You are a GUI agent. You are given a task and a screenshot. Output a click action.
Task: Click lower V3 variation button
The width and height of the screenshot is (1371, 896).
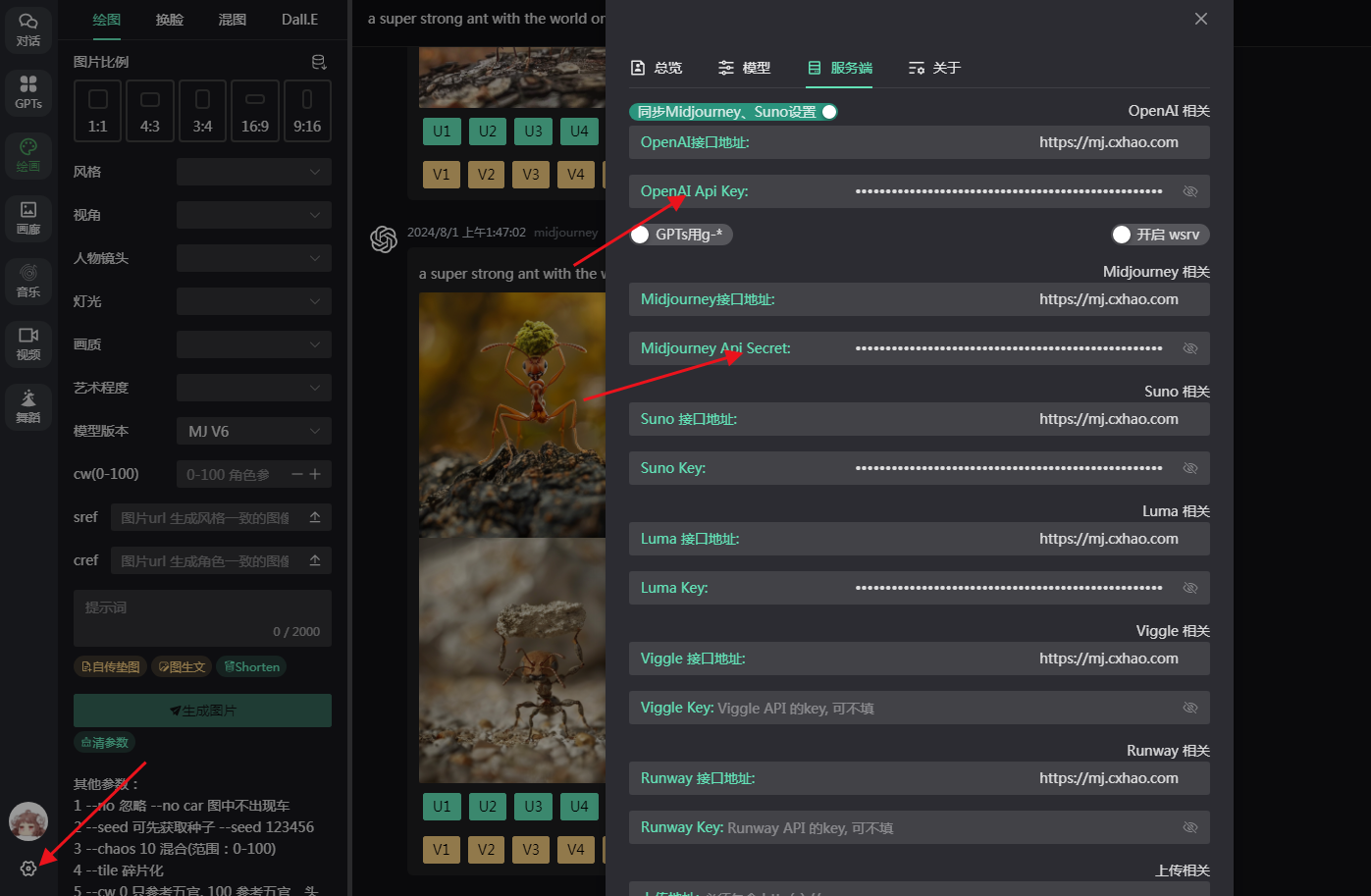click(531, 850)
